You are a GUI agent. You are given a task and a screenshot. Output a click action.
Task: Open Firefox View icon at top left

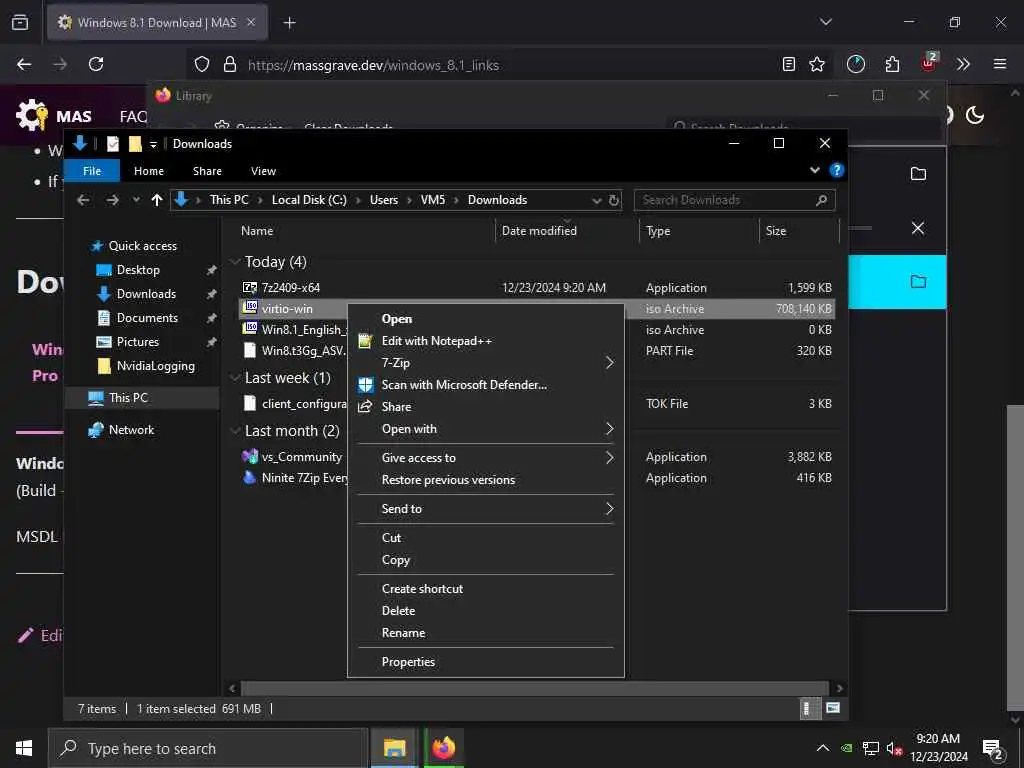20,22
